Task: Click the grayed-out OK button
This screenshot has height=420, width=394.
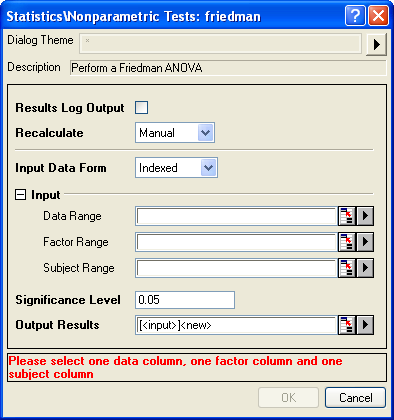Action: point(288,398)
